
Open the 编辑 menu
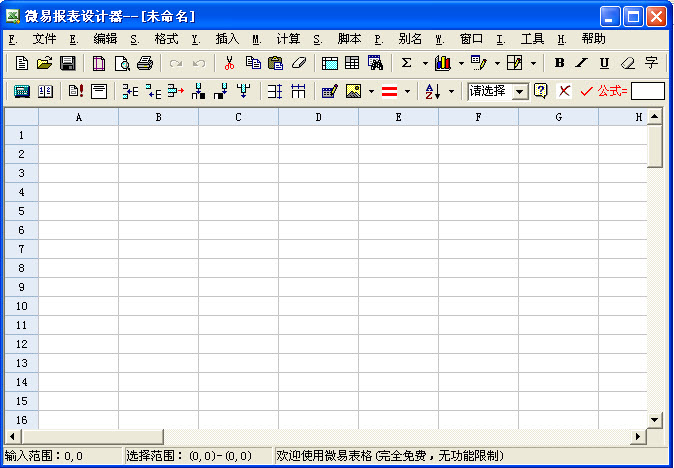point(105,39)
